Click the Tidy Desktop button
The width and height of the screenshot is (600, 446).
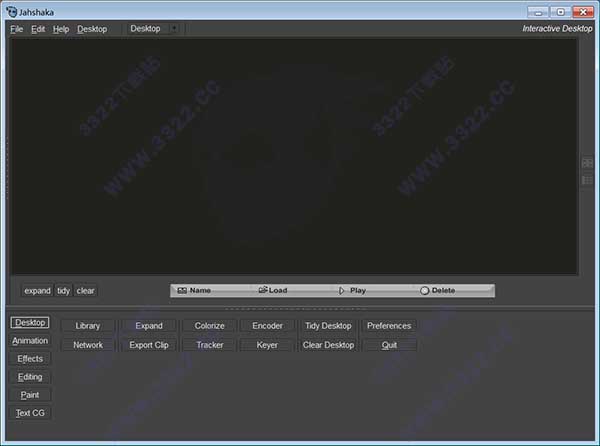point(328,326)
